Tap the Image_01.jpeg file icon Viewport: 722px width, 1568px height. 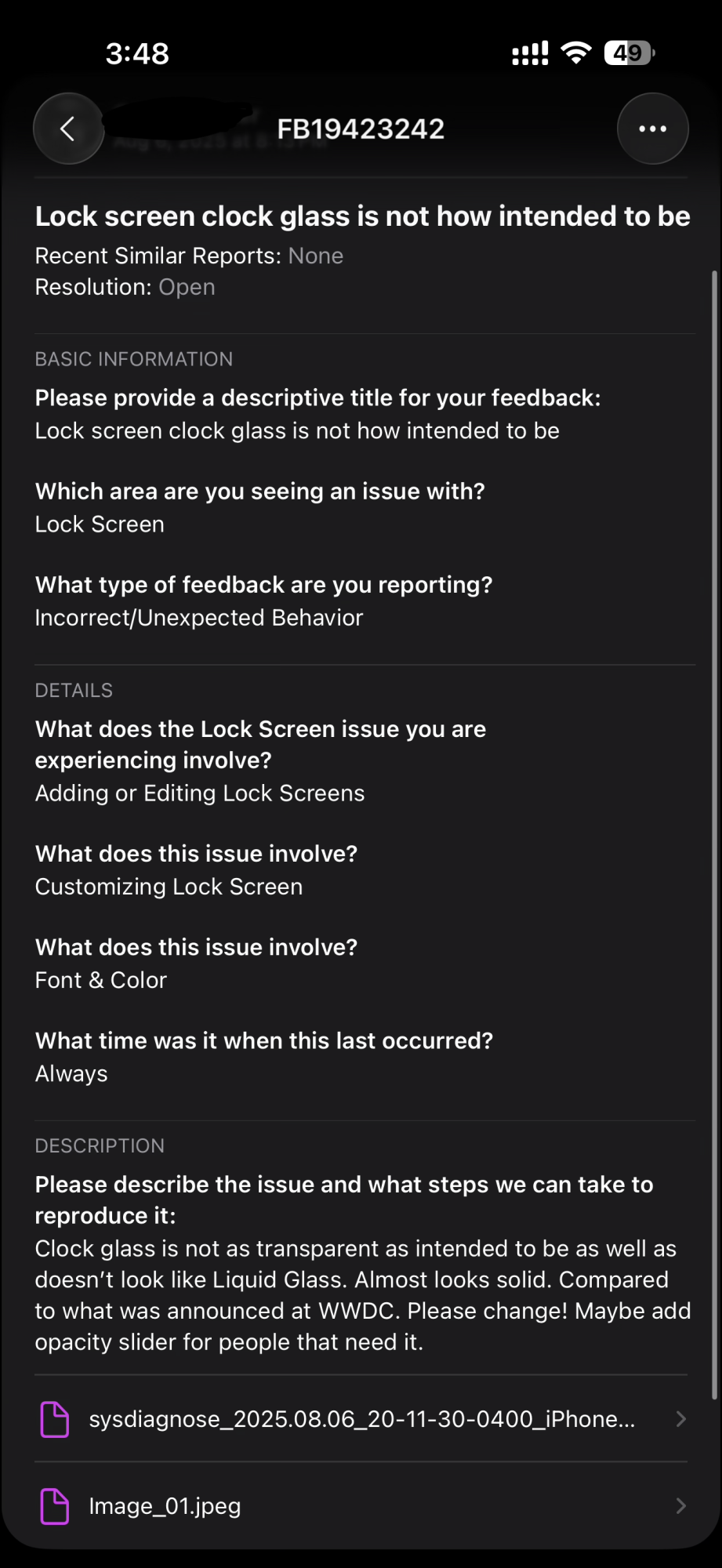(55, 1506)
